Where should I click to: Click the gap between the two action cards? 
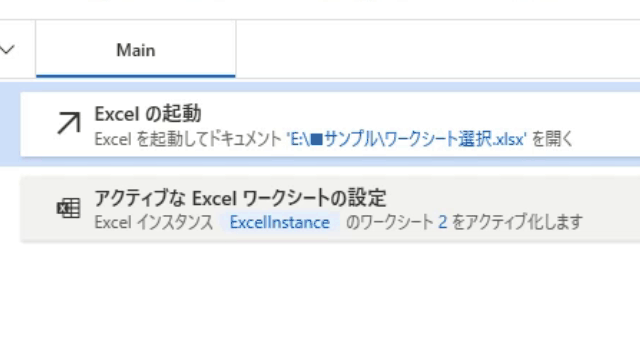[320, 171]
